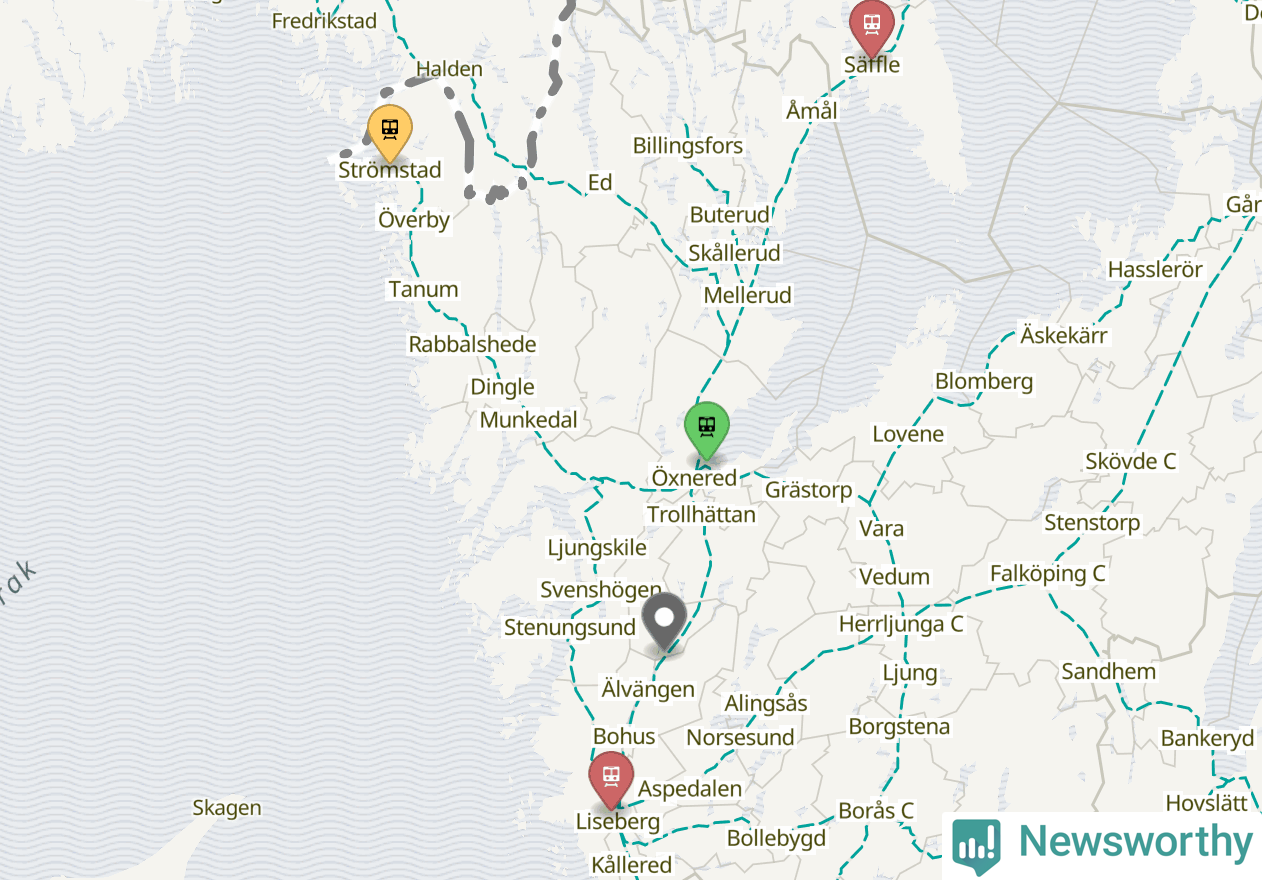The width and height of the screenshot is (1262, 880).
Task: Select the Bankeryd station label
Action: tap(1207, 739)
